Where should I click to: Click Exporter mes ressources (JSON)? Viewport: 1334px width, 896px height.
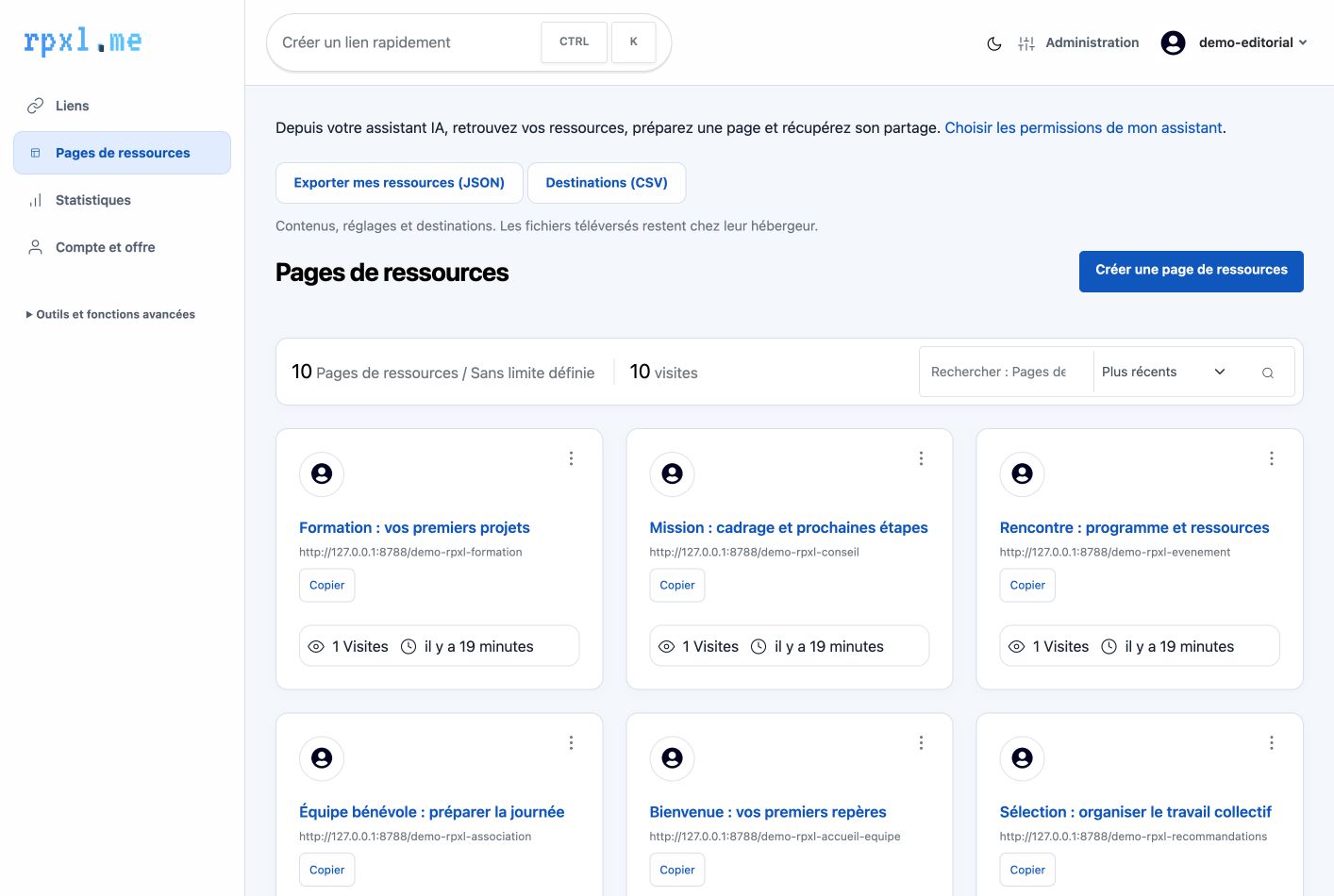399,183
